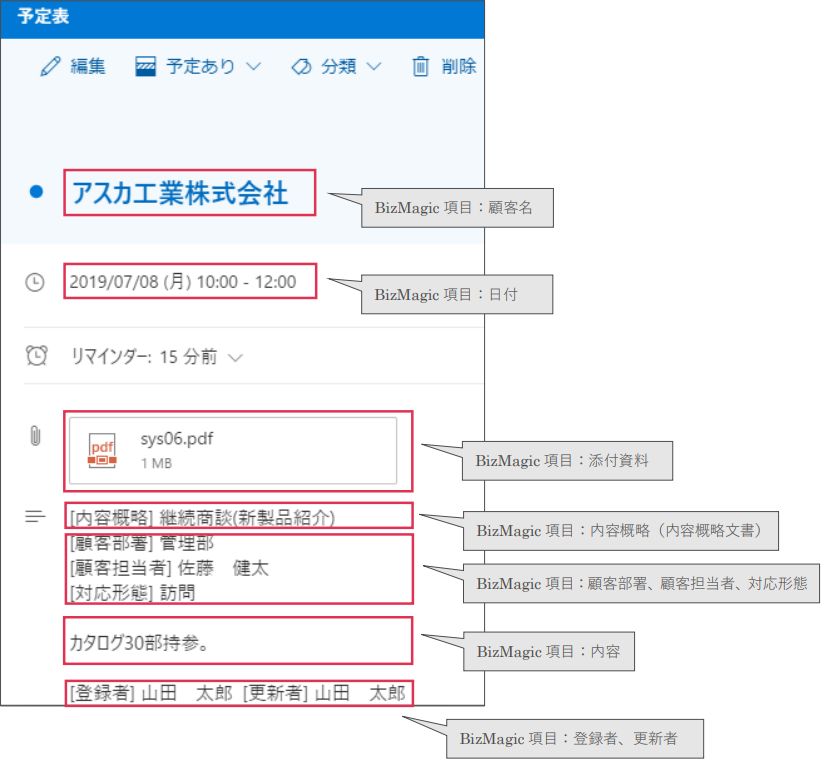The width and height of the screenshot is (825, 765).
Task: Click the 1 MB file size text
Action: [156, 463]
